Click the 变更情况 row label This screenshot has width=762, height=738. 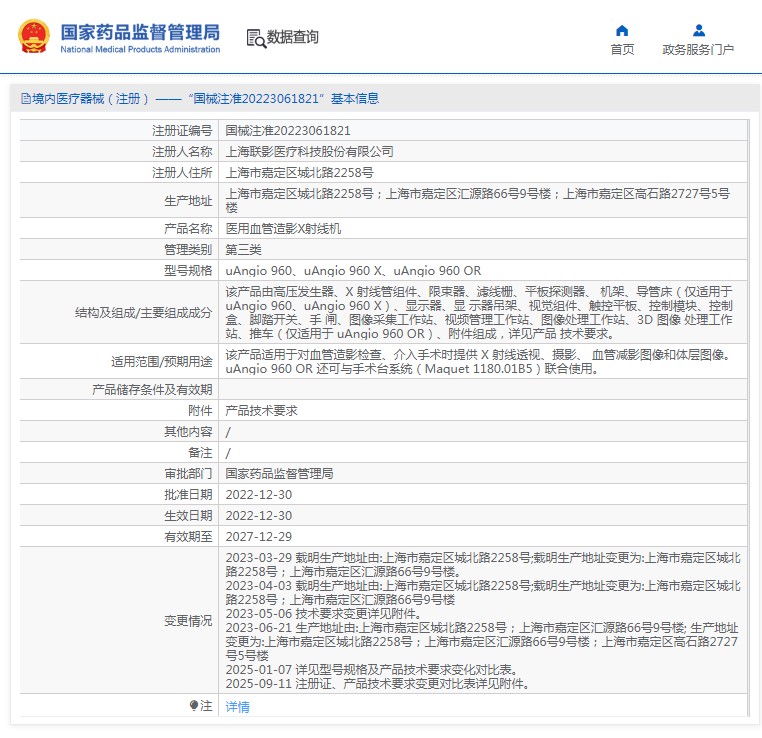[188, 621]
